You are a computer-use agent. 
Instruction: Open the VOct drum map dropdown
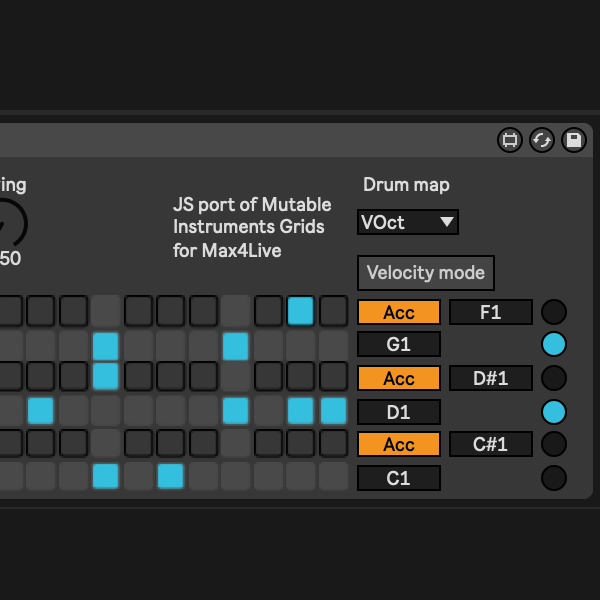click(408, 222)
